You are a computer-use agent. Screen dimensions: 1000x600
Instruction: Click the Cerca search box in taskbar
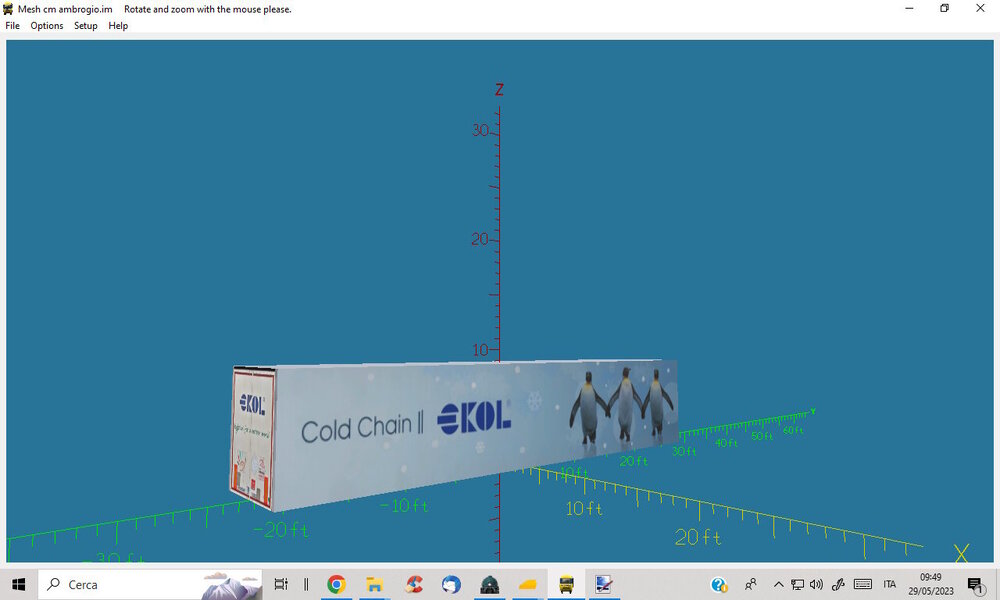click(150, 584)
